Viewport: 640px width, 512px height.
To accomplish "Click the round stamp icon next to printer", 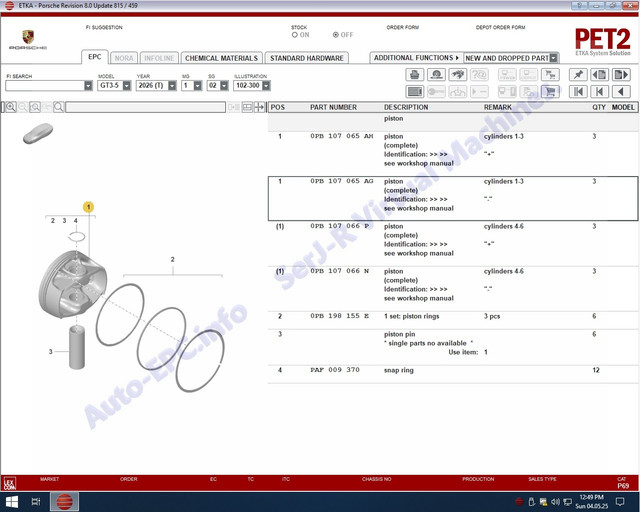I will [x=436, y=75].
